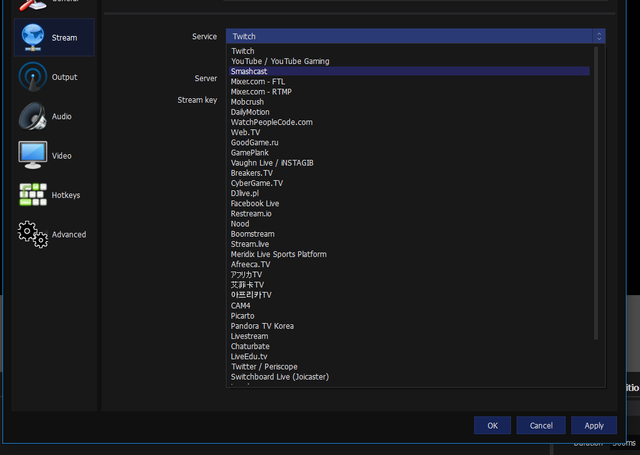
Task: Open the Video settings monitor icon
Action: [x=33, y=155]
